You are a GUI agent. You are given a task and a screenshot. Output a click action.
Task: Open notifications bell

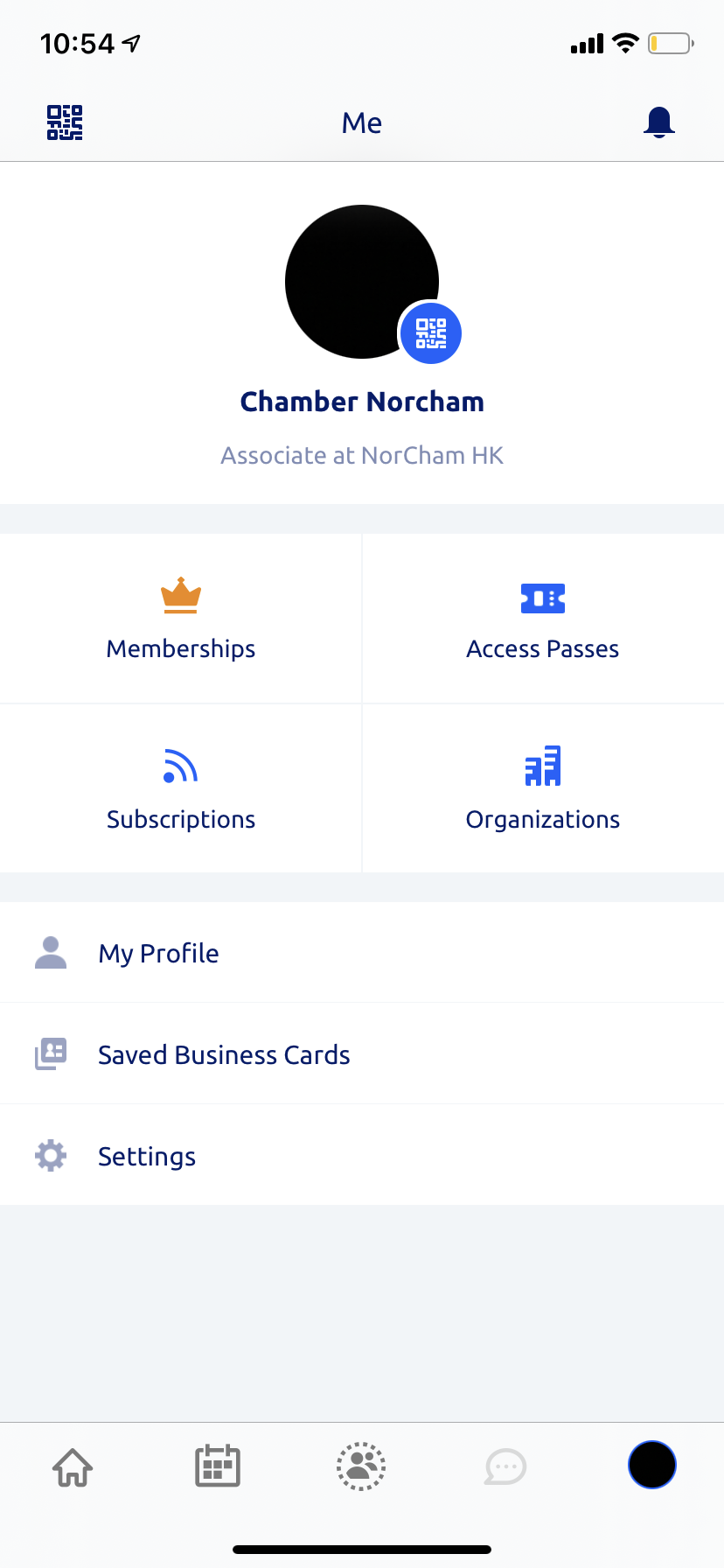[659, 122]
